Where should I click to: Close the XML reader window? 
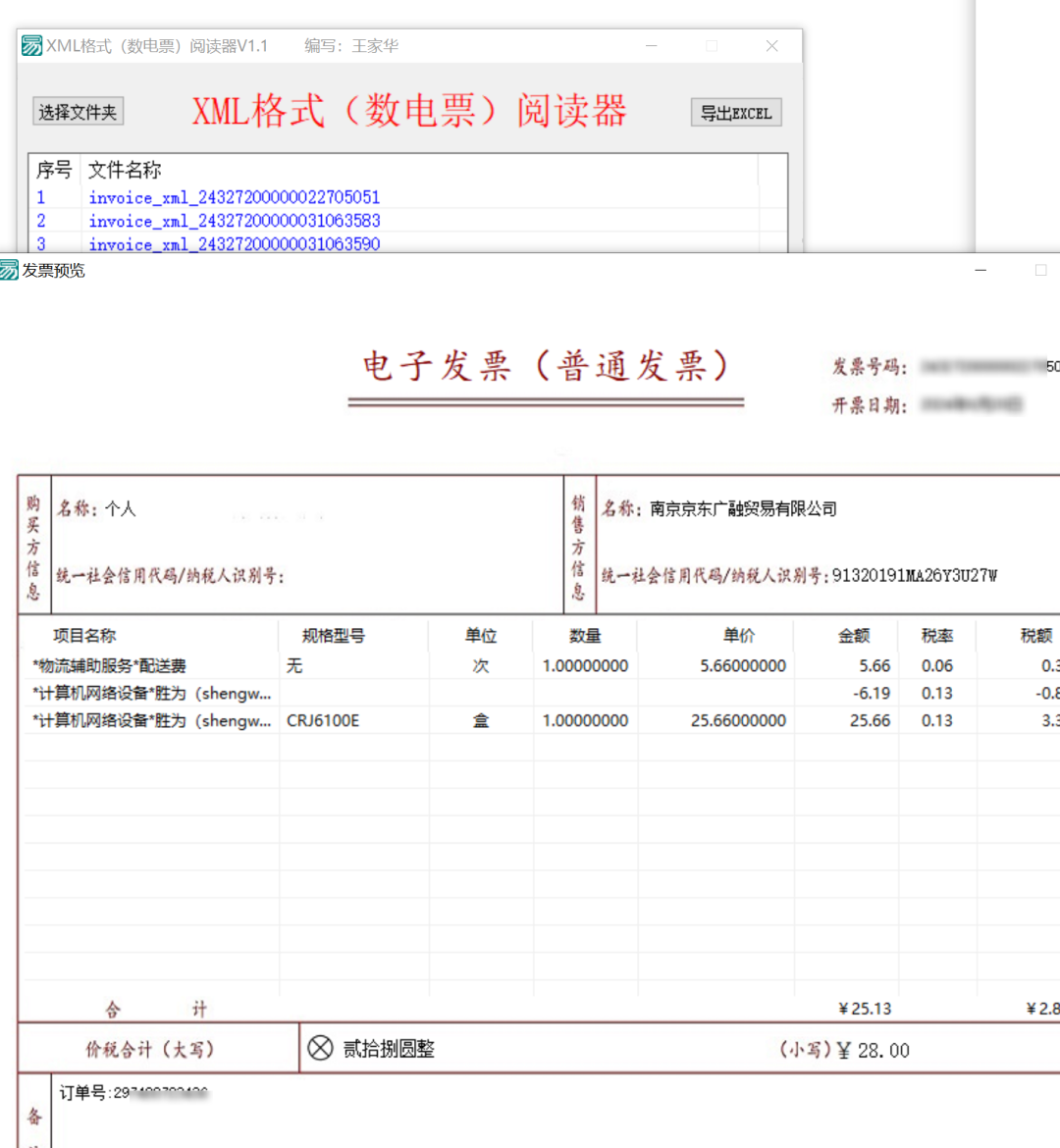(771, 45)
